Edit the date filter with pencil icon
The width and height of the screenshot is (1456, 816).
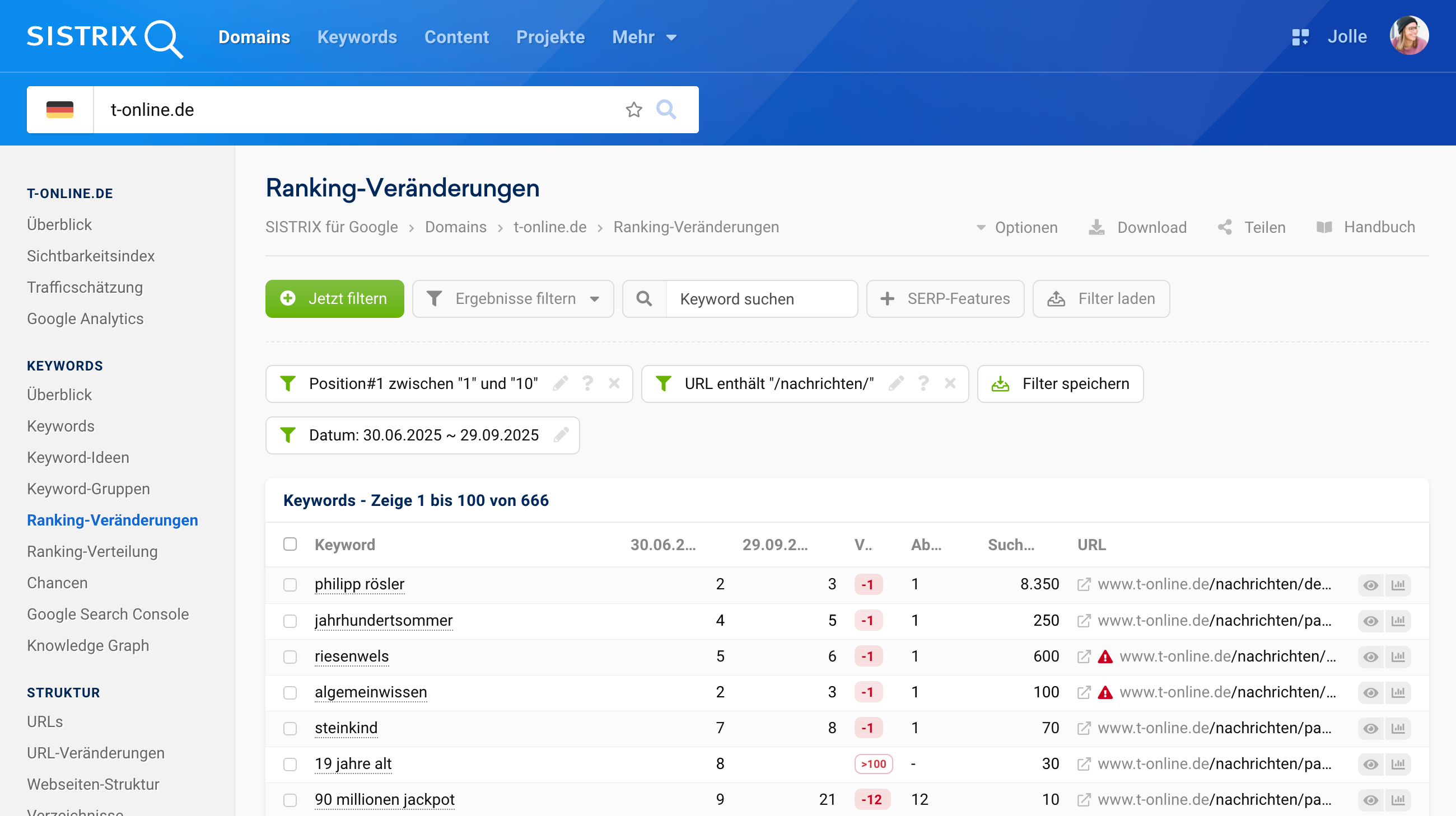[561, 435]
